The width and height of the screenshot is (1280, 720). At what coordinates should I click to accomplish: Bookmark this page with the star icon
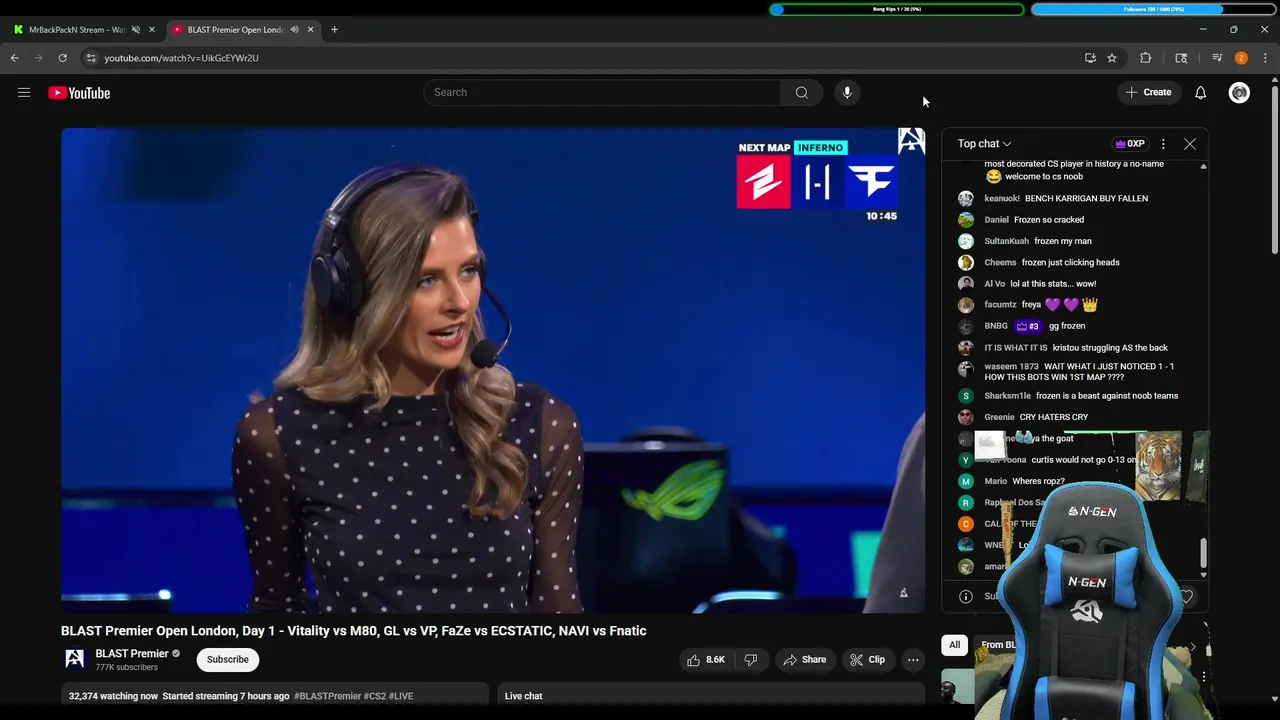(1112, 58)
